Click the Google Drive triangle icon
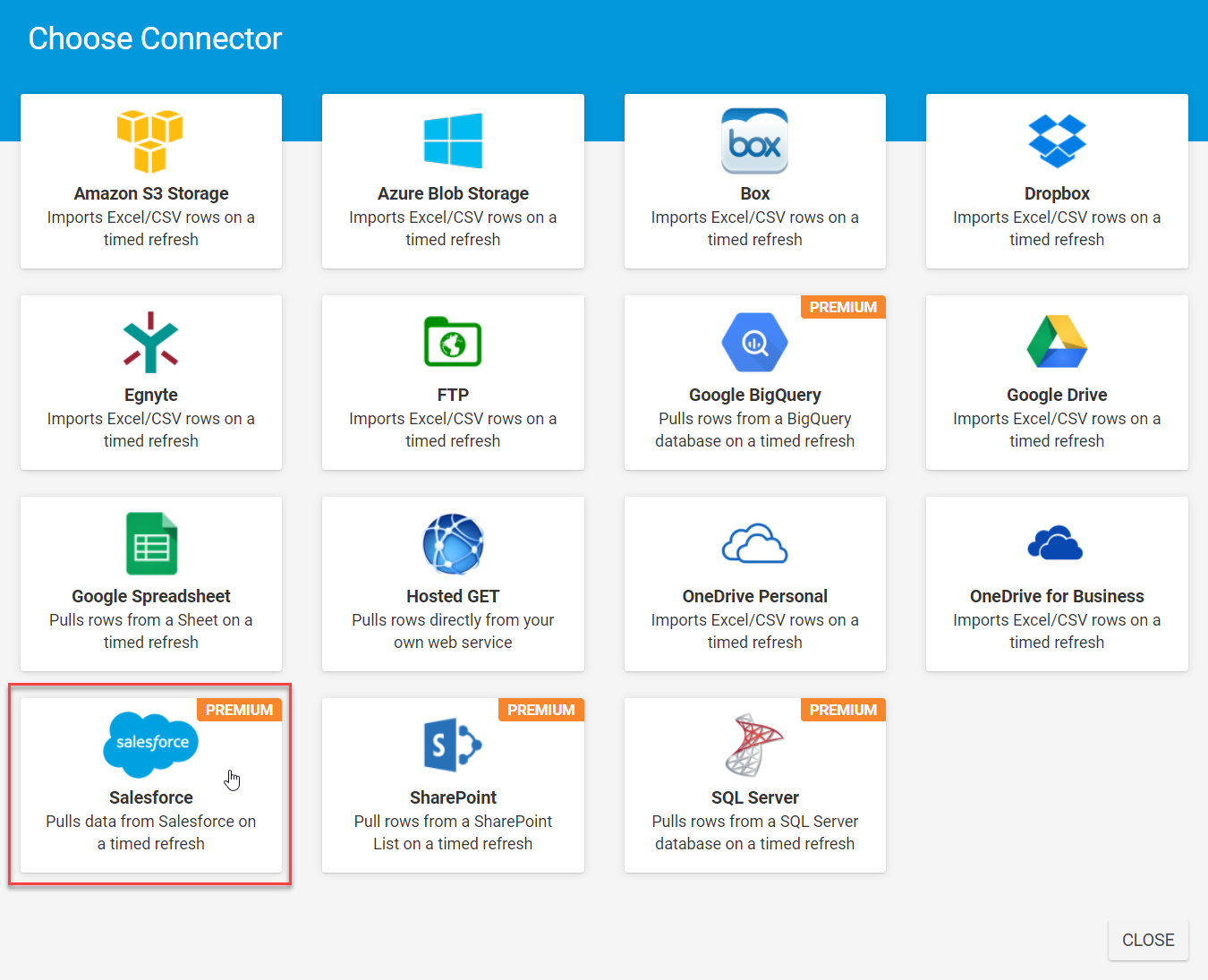 pos(1057,342)
